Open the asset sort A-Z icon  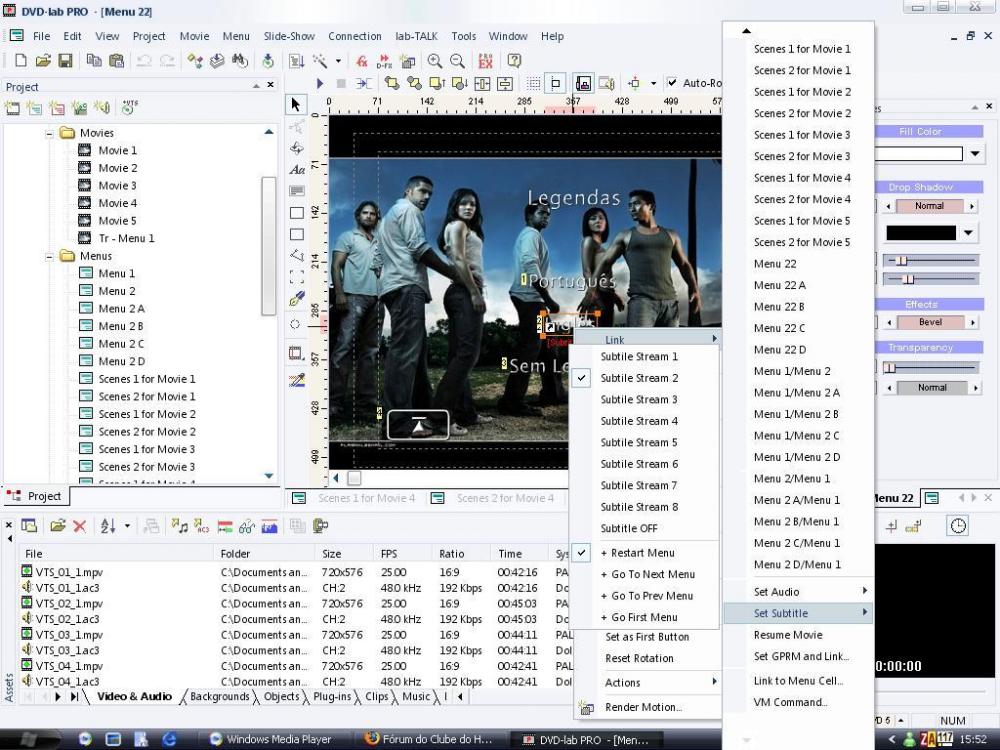coord(108,526)
